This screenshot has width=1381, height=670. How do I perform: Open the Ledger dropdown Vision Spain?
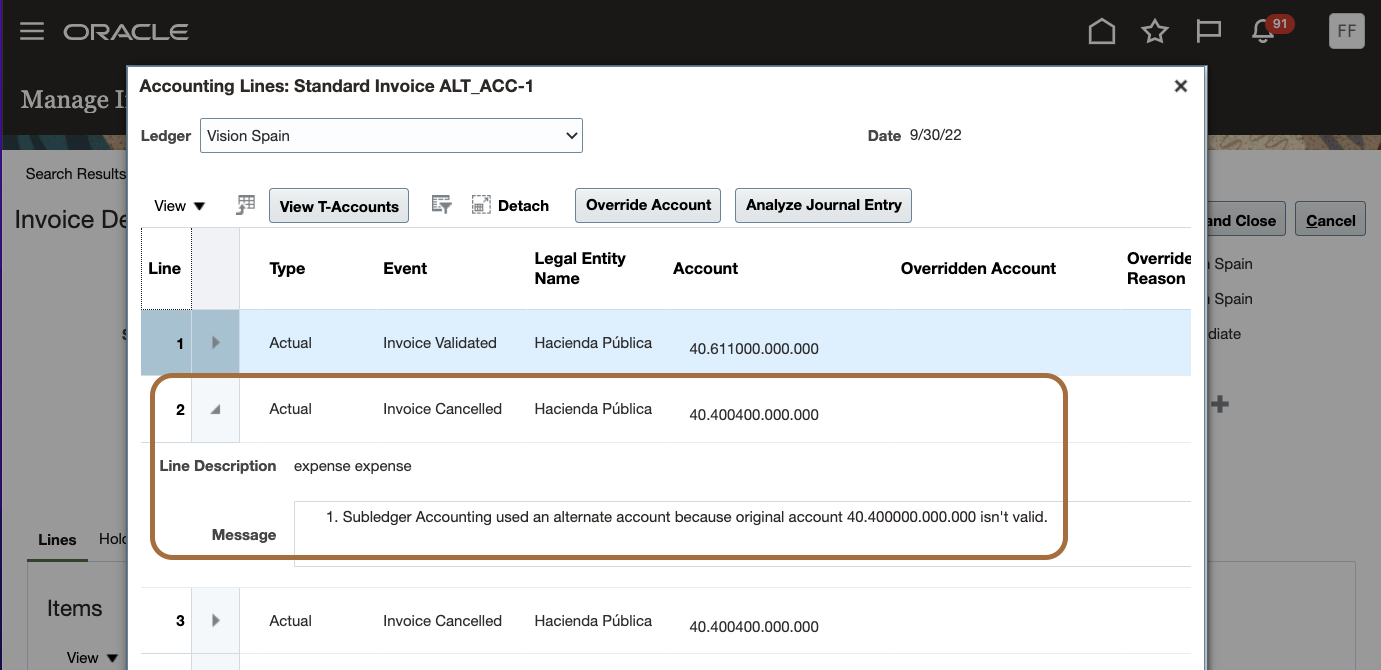tap(391, 135)
